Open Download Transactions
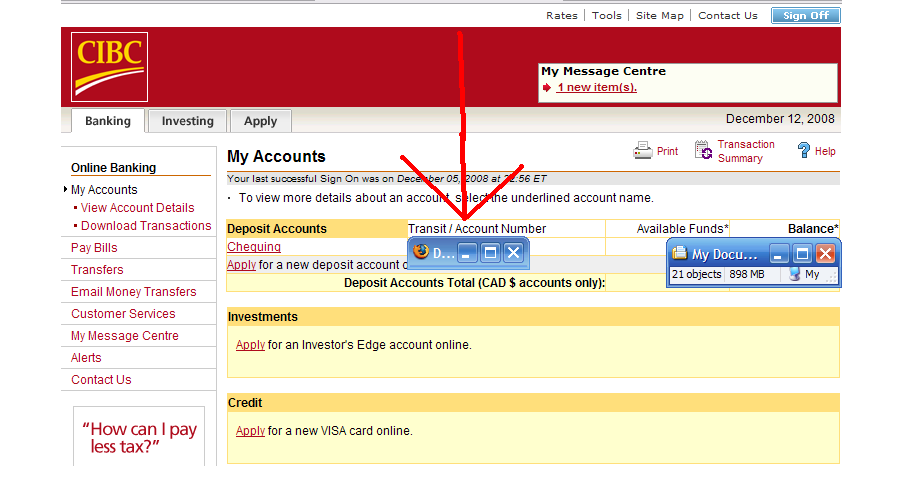This screenshot has width=899, height=484. [146, 226]
